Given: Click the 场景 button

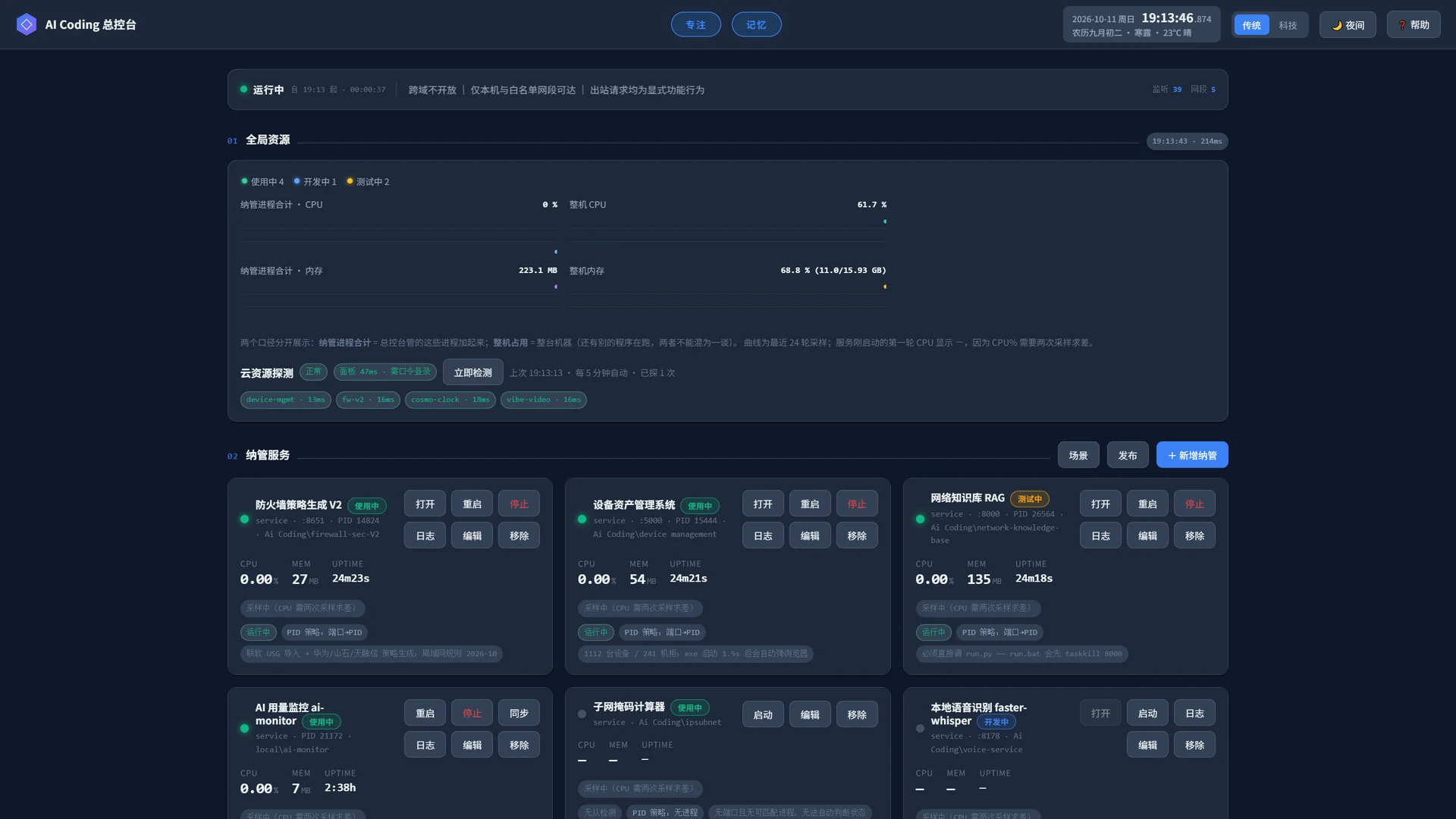Looking at the screenshot, I should click(1078, 455).
